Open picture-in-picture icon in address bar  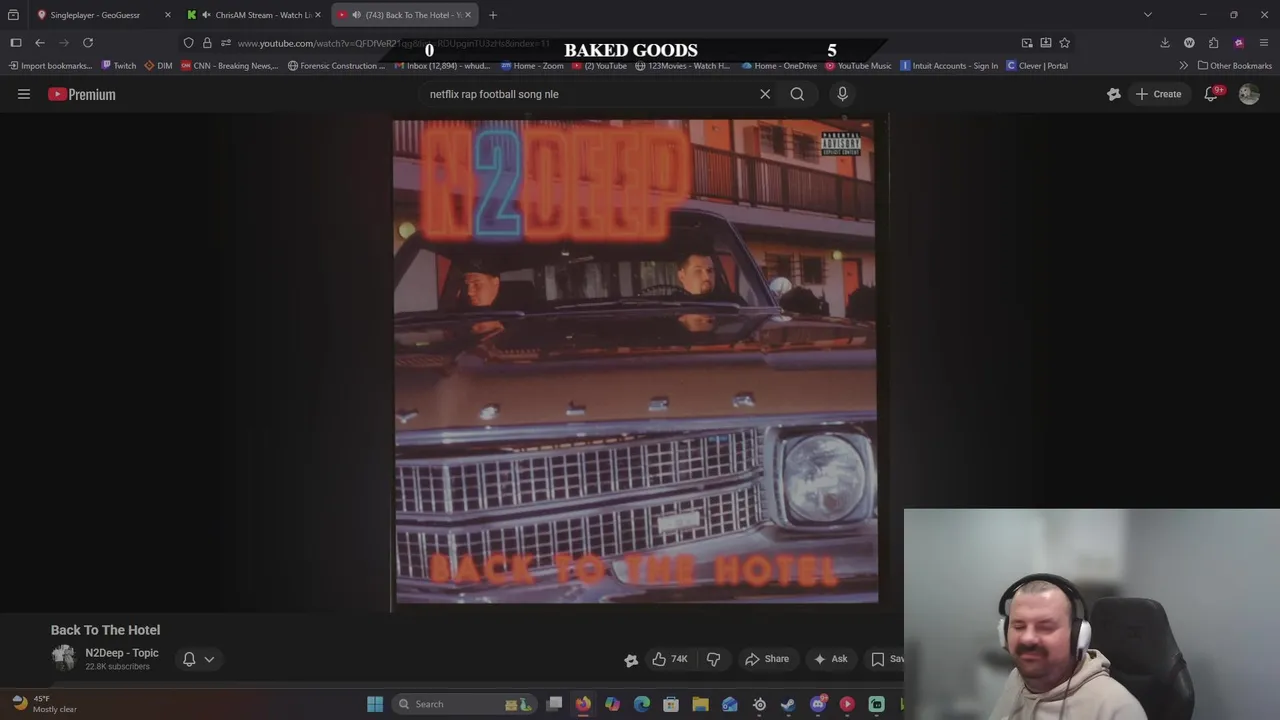pos(1027,43)
